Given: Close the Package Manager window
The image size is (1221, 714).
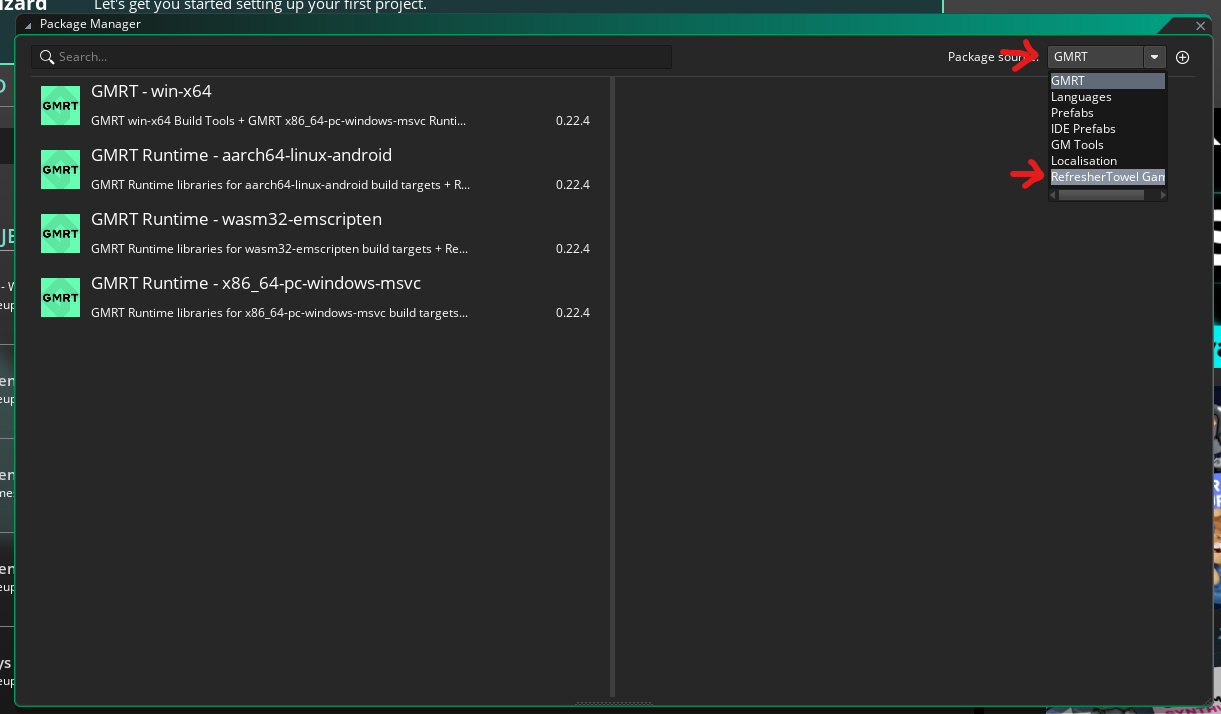Looking at the screenshot, I should click(x=1201, y=25).
